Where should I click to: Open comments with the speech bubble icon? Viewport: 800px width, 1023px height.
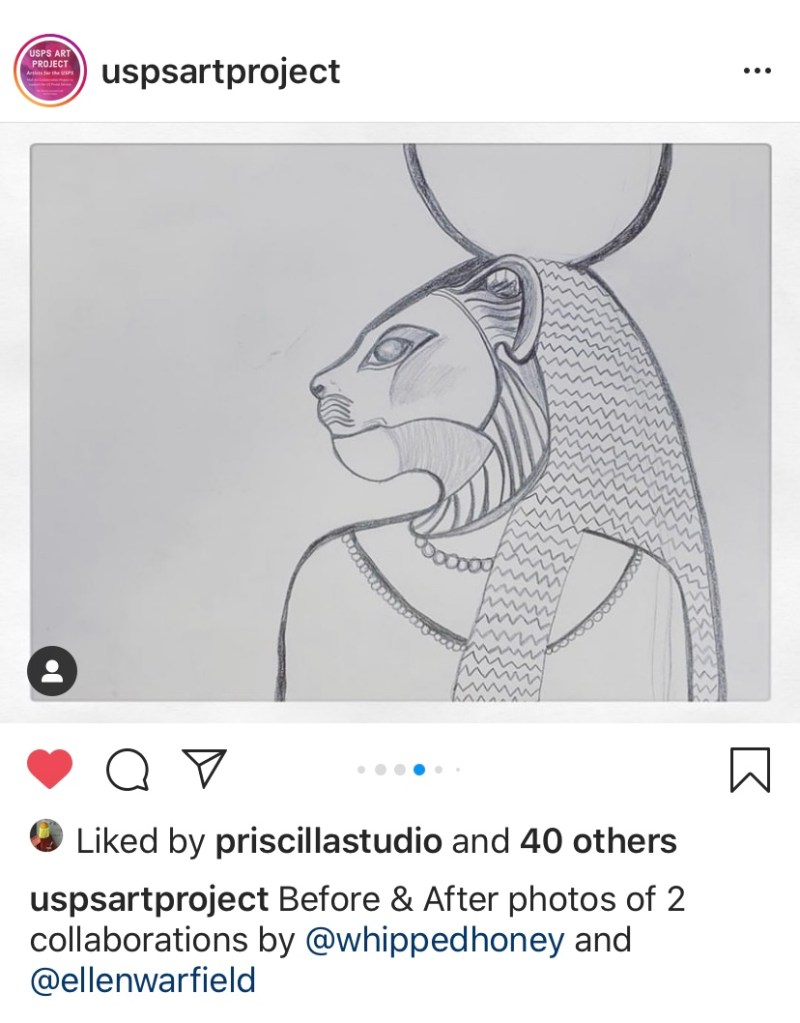127,769
